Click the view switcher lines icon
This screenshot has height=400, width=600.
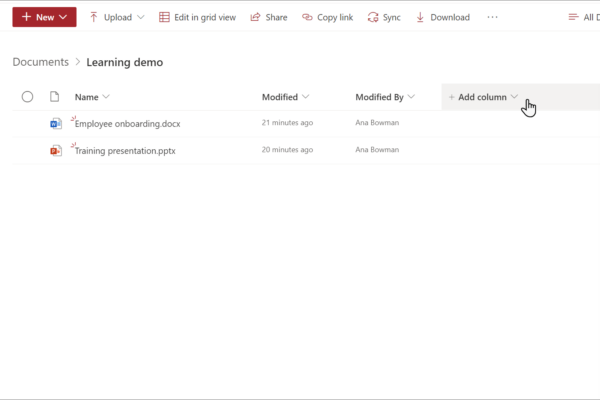pos(573,17)
